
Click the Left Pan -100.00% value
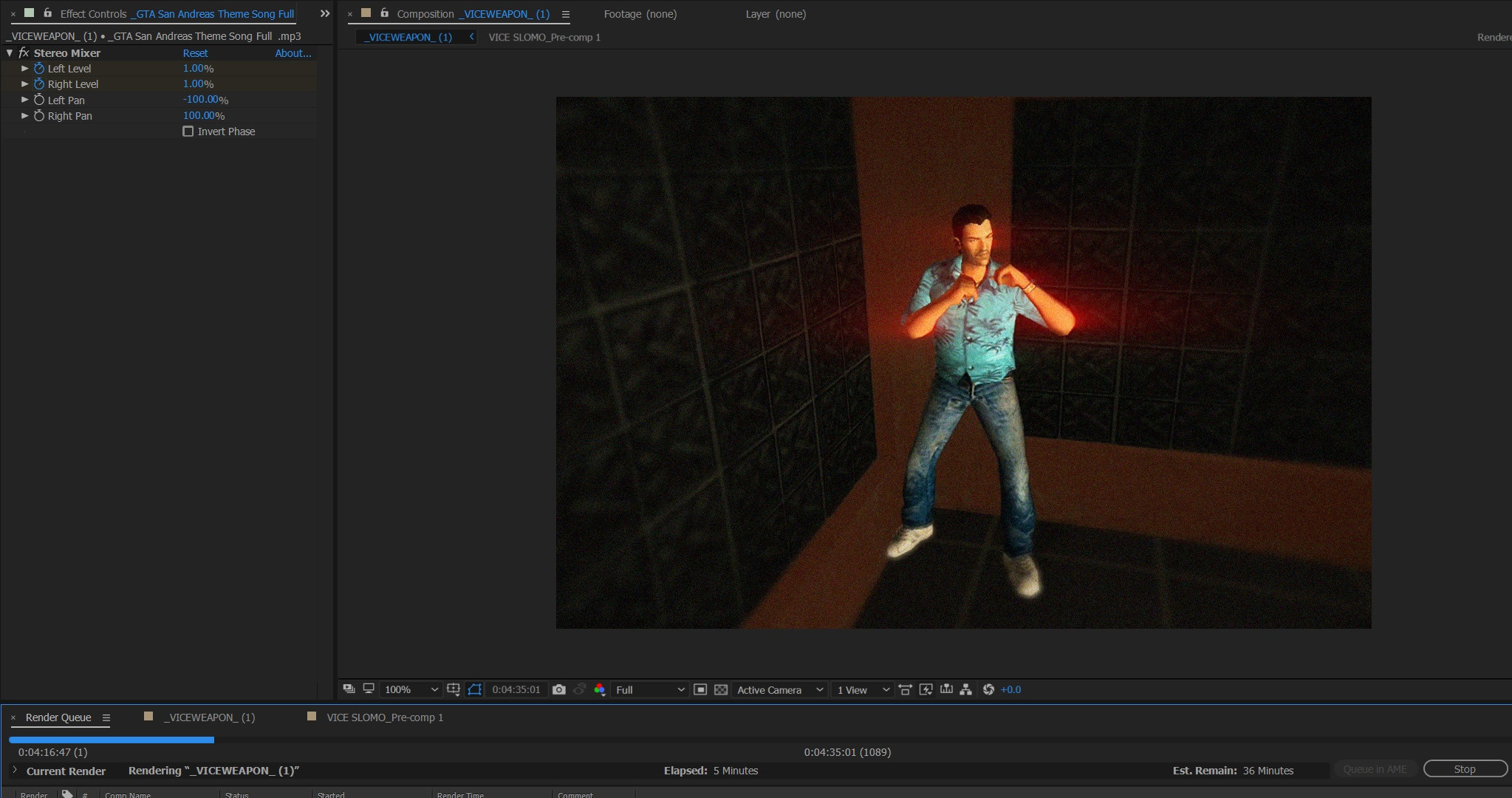tap(205, 100)
